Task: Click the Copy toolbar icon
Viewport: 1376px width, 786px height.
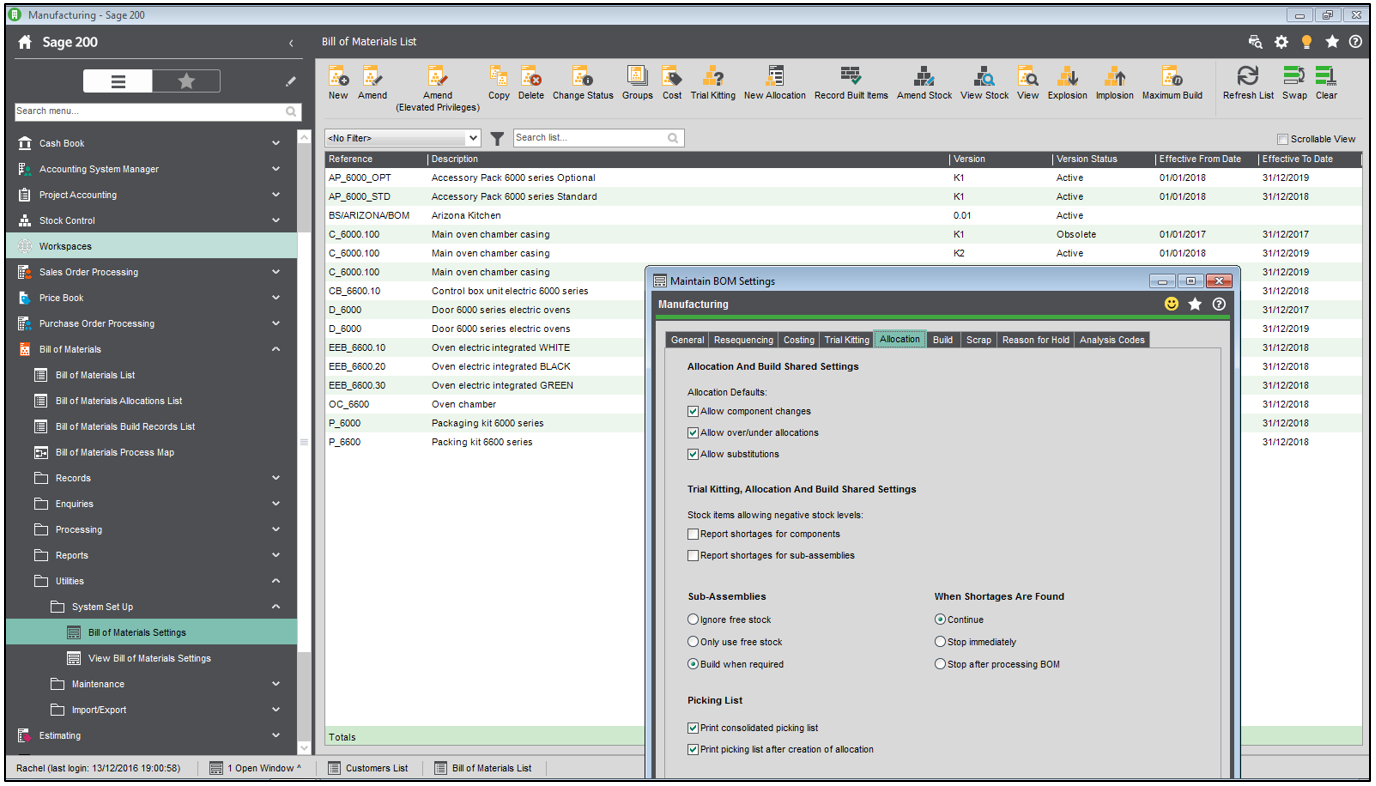Action: click(x=499, y=77)
